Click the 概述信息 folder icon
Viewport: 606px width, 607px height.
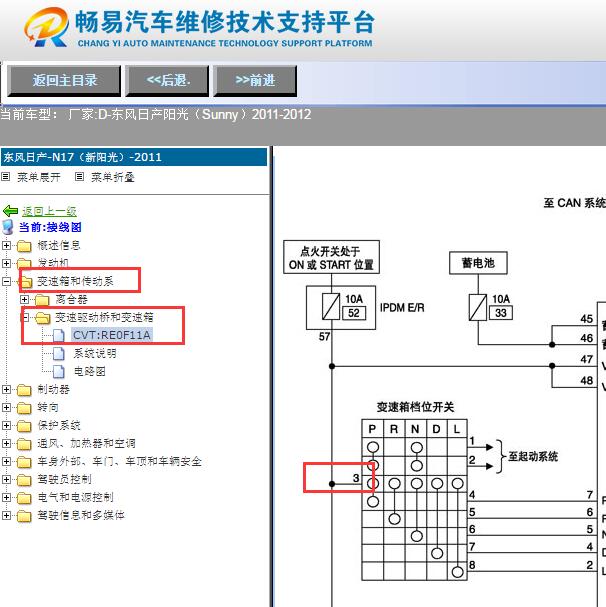(x=24, y=246)
